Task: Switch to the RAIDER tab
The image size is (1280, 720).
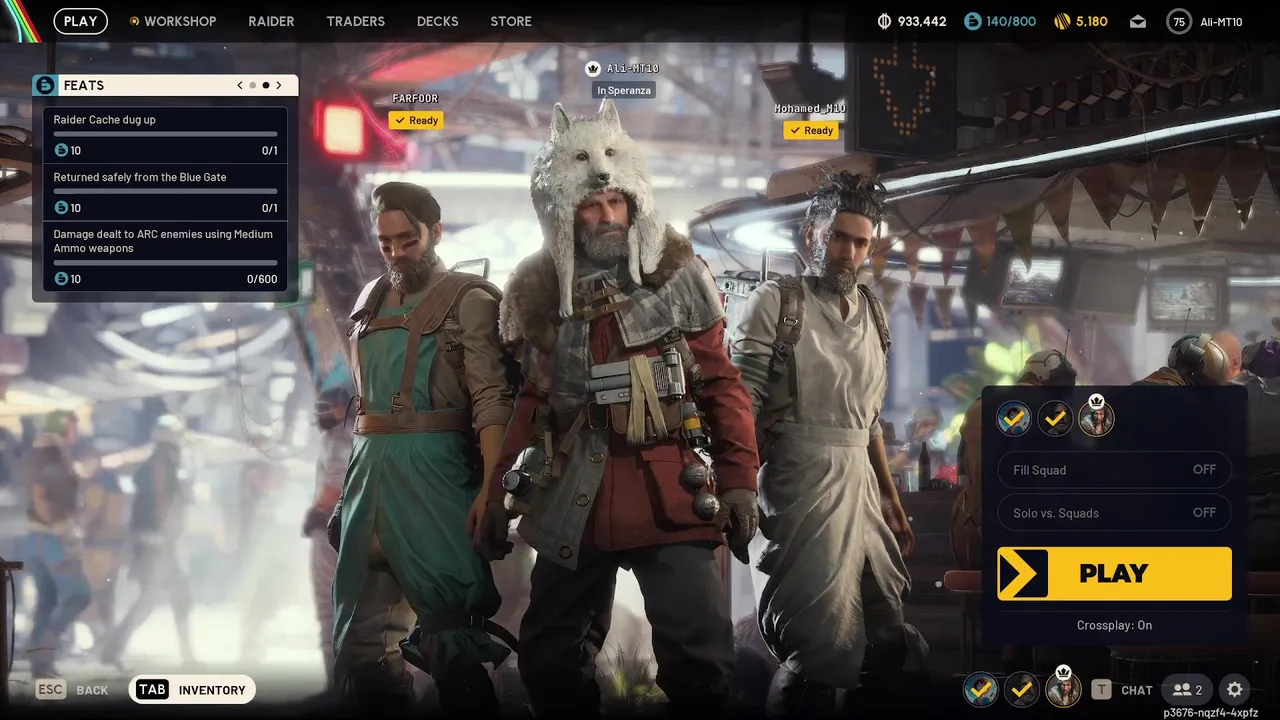Action: [271, 21]
